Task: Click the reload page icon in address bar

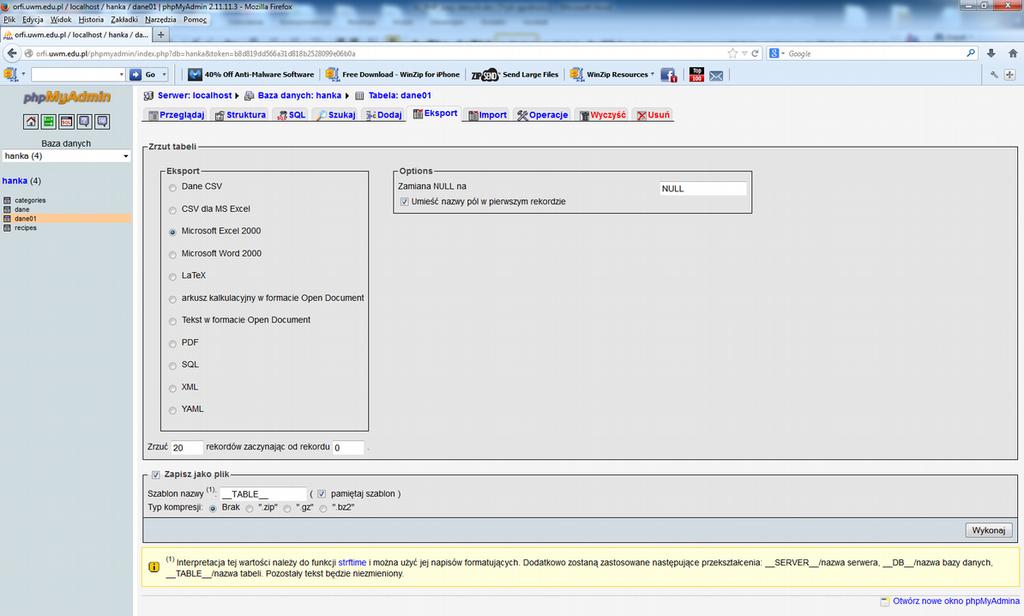Action: tap(755, 54)
